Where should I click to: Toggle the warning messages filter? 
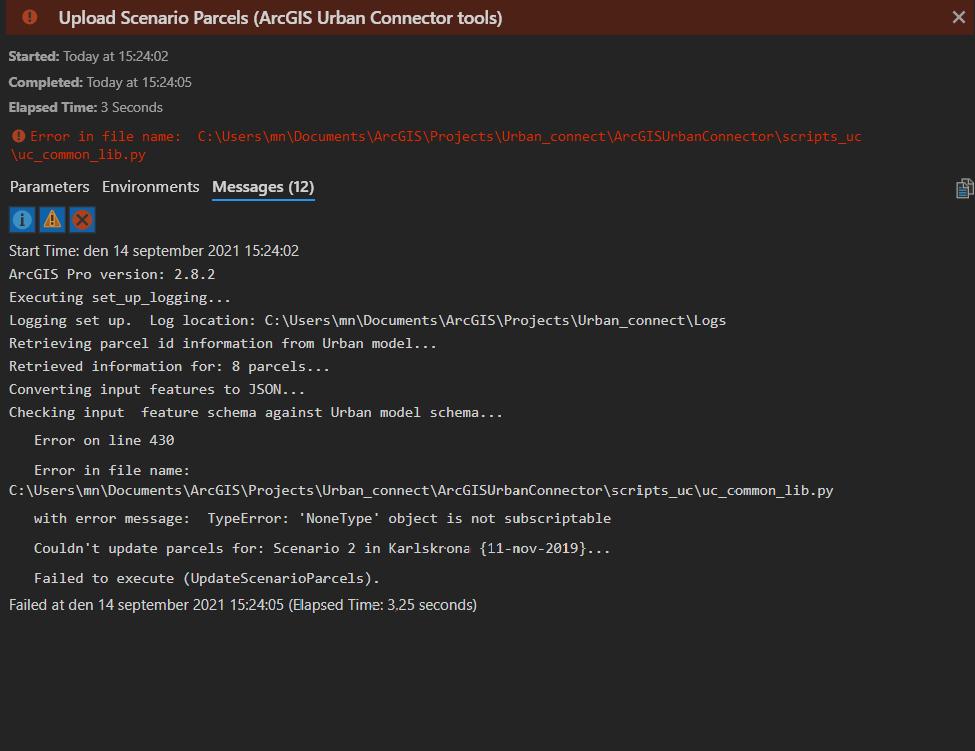(x=52, y=220)
